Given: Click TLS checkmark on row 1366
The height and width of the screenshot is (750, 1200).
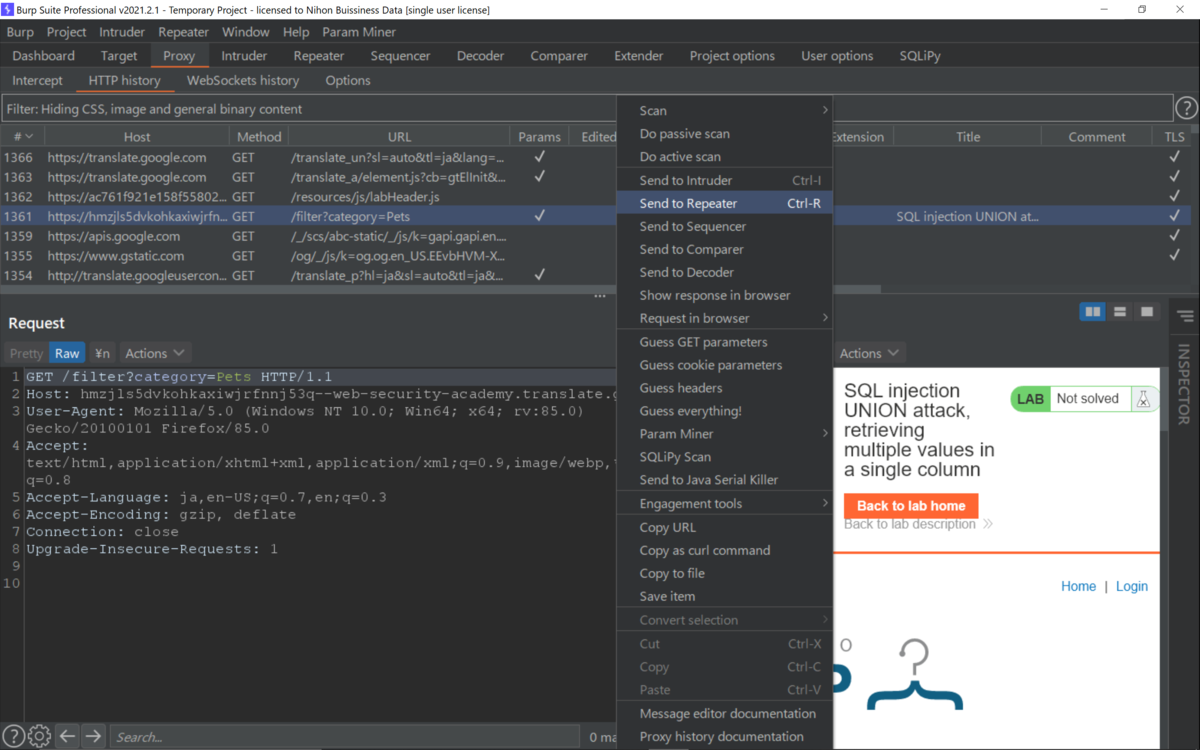Looking at the screenshot, I should click(1174, 157).
